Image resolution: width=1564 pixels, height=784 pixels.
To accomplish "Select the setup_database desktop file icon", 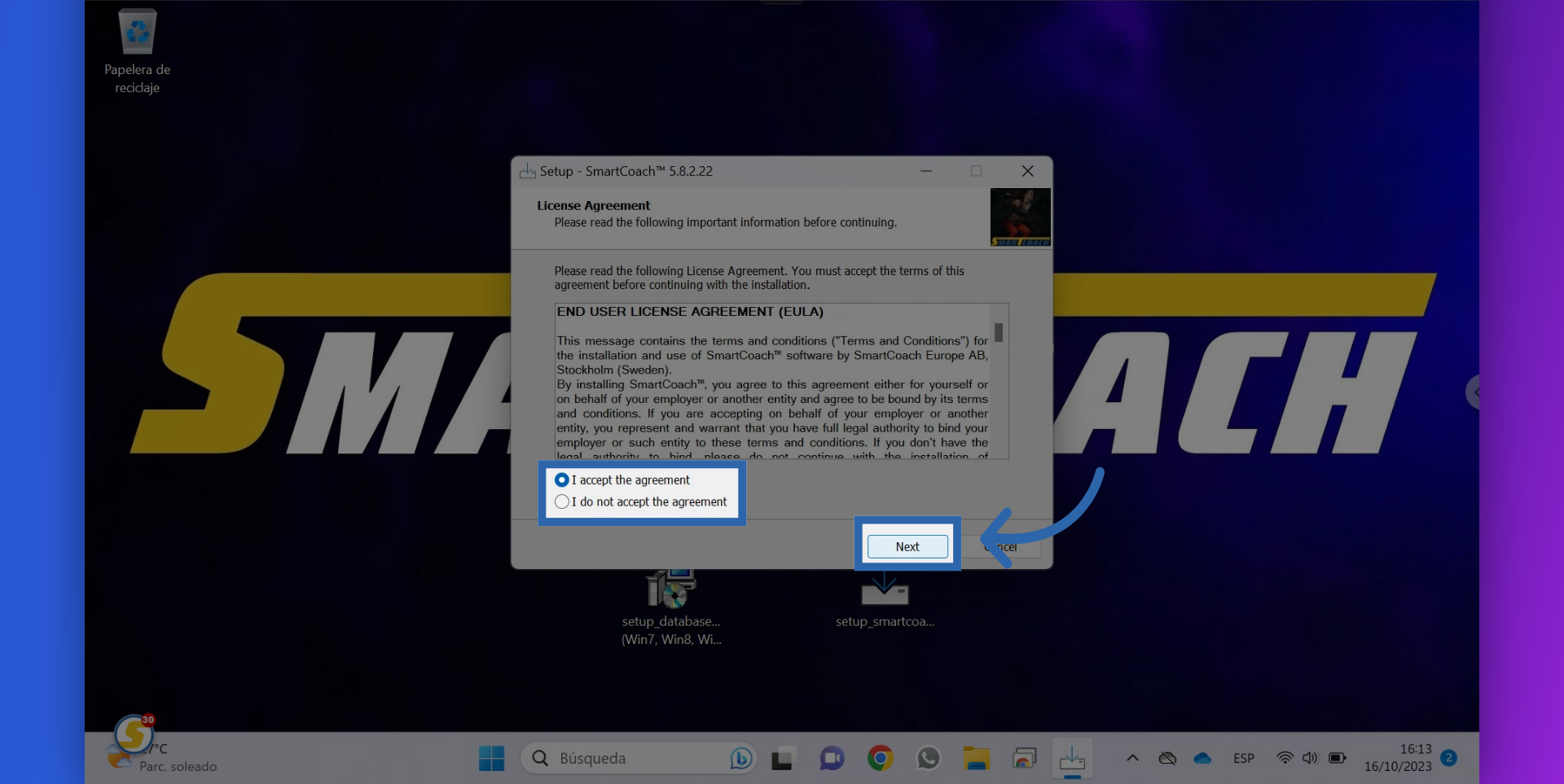I will tap(671, 607).
